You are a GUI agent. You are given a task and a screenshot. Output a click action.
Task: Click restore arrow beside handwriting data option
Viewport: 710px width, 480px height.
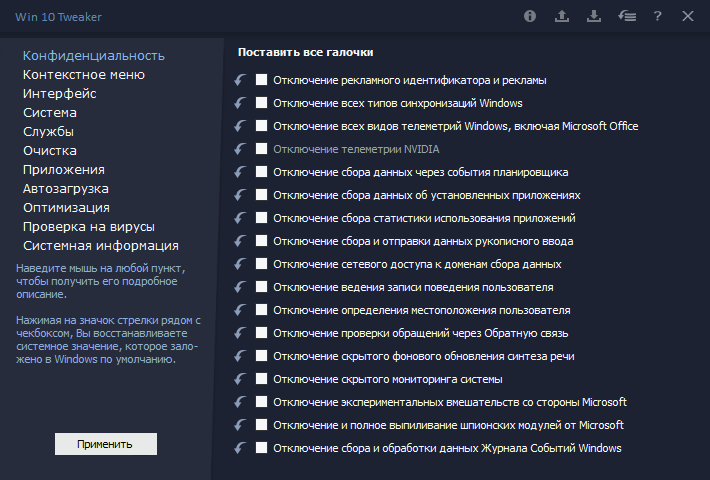(240, 241)
